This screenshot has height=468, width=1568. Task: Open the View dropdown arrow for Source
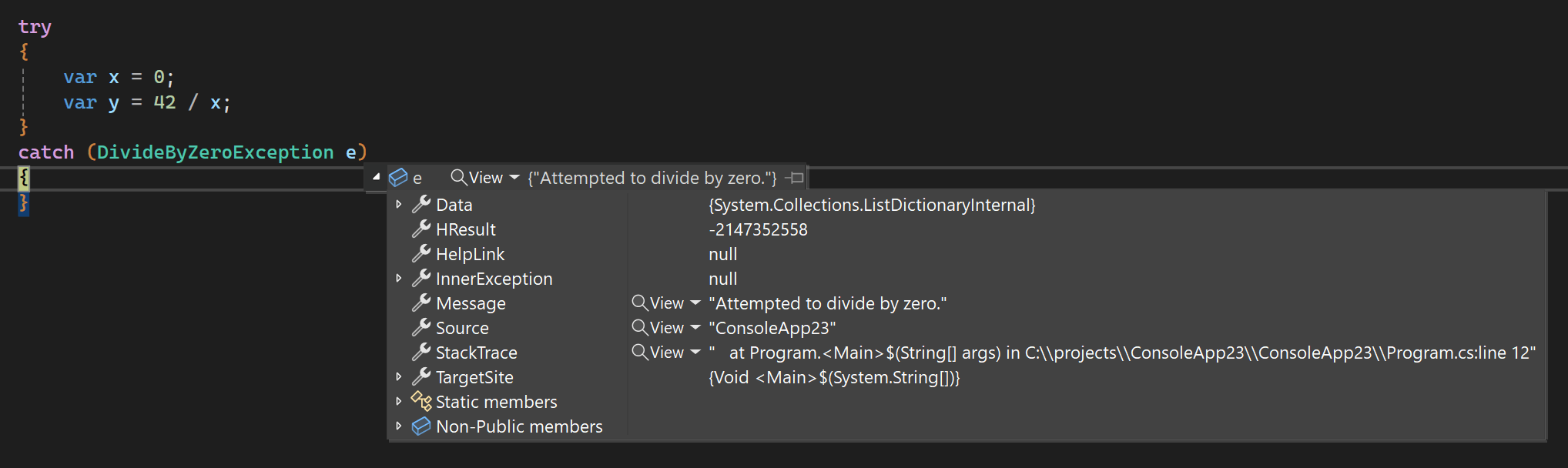[695, 328]
